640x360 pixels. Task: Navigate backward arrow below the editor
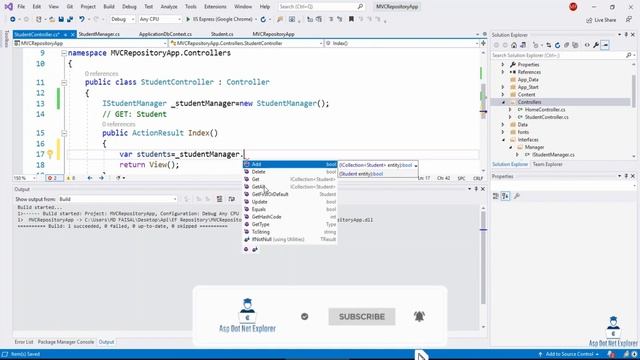[x=90, y=178]
